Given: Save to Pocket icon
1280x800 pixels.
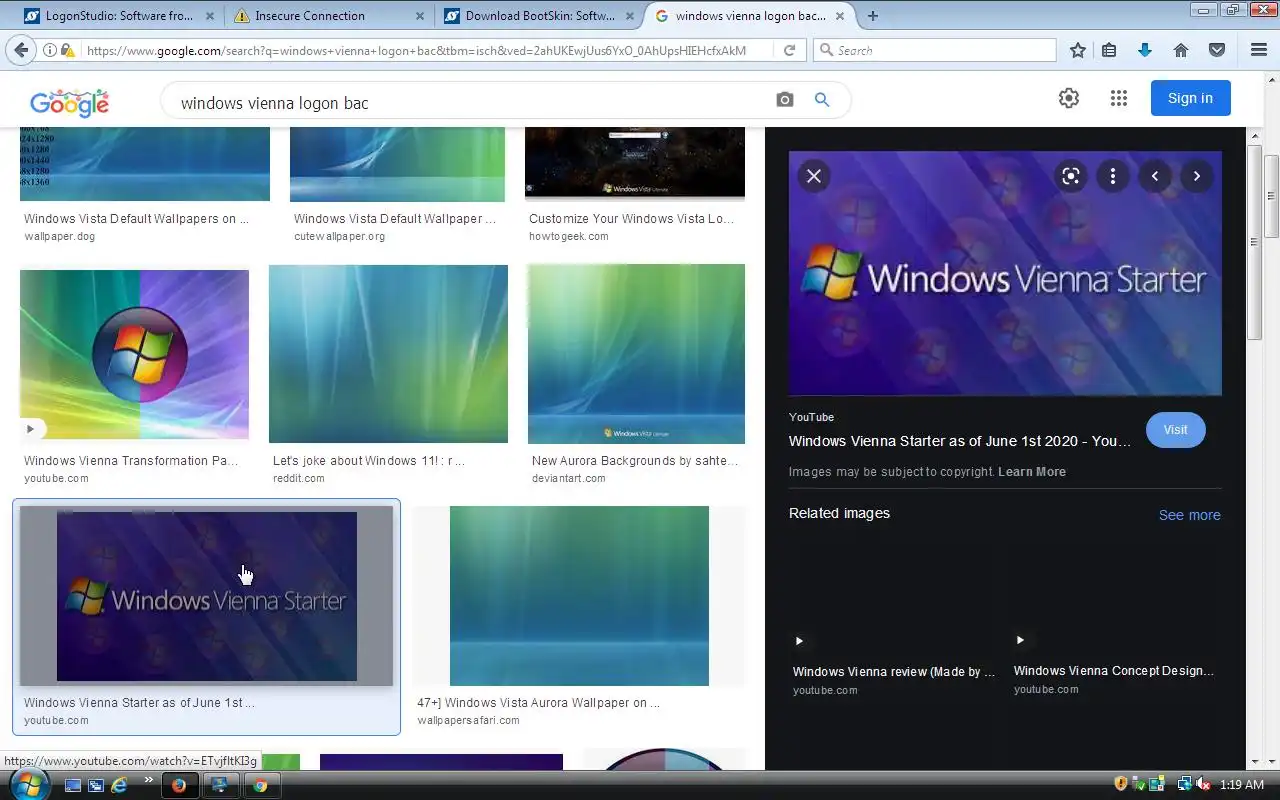Looking at the screenshot, I should tap(1217, 50).
